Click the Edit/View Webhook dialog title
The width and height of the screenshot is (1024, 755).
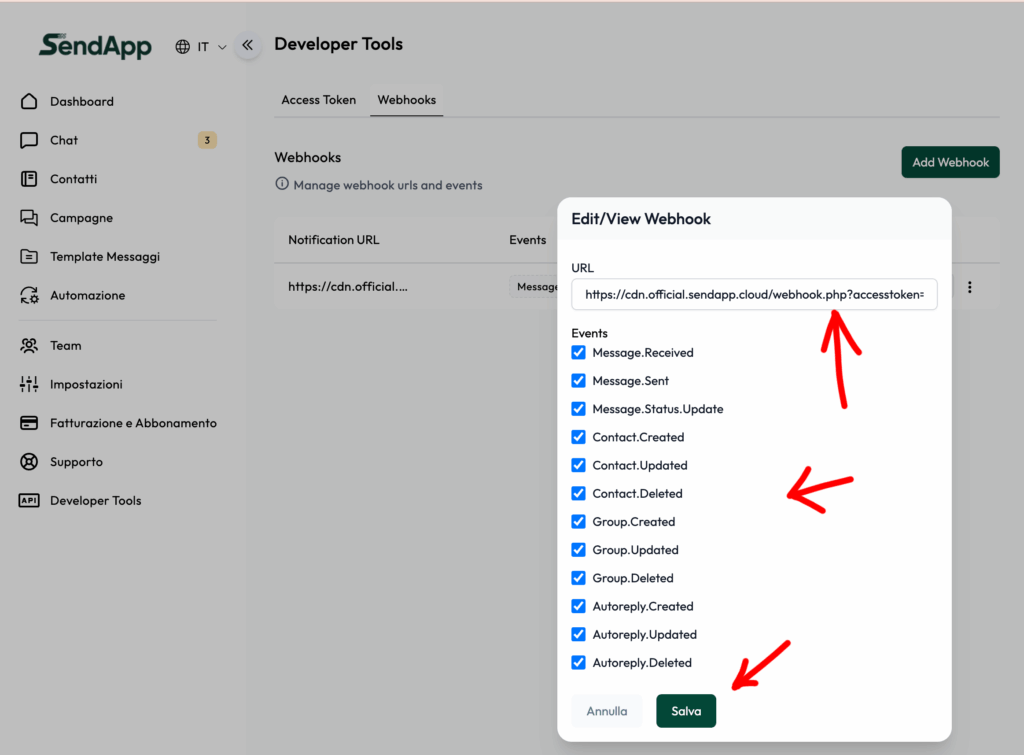point(641,219)
